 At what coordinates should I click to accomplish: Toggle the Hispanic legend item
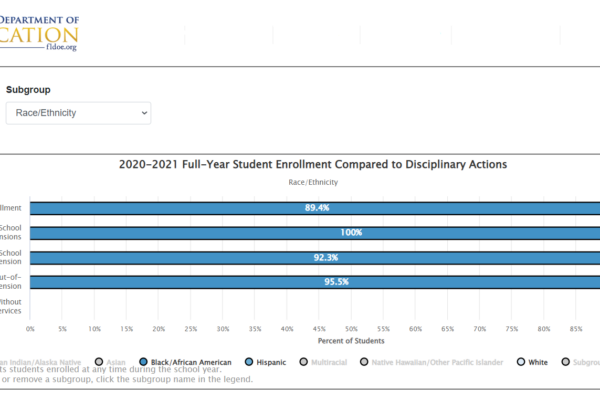[266, 362]
